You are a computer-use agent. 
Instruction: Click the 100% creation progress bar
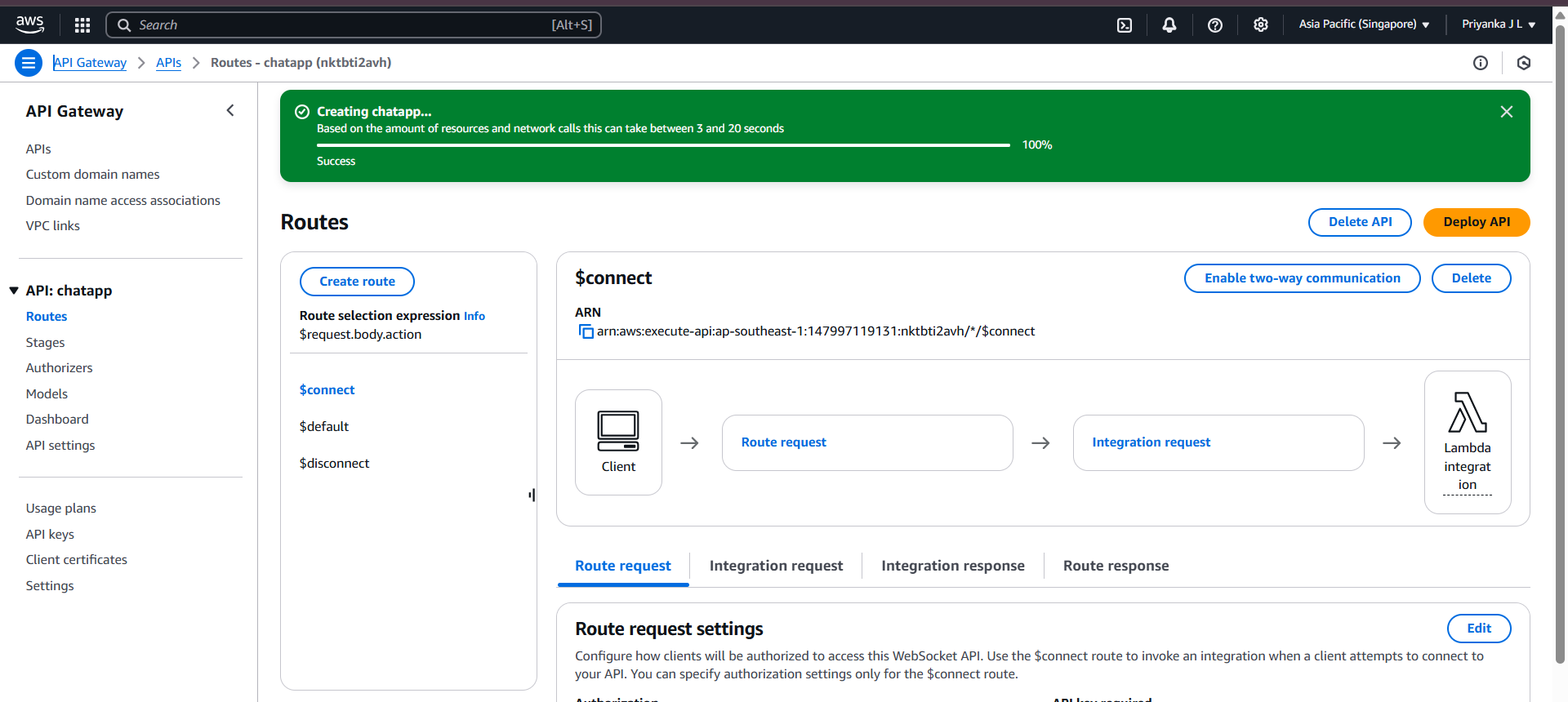663,145
